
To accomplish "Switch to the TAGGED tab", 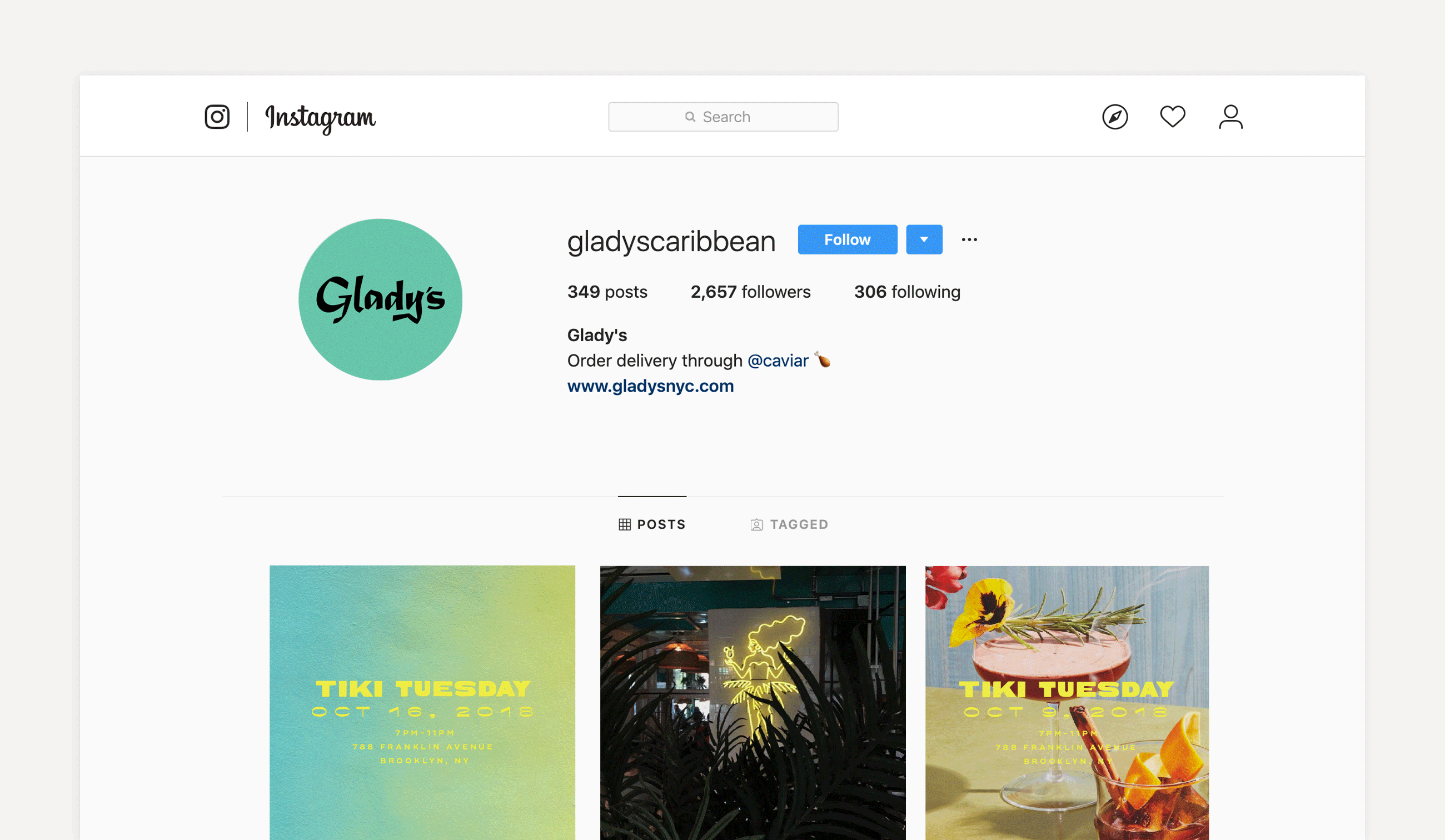I will coord(789,524).
